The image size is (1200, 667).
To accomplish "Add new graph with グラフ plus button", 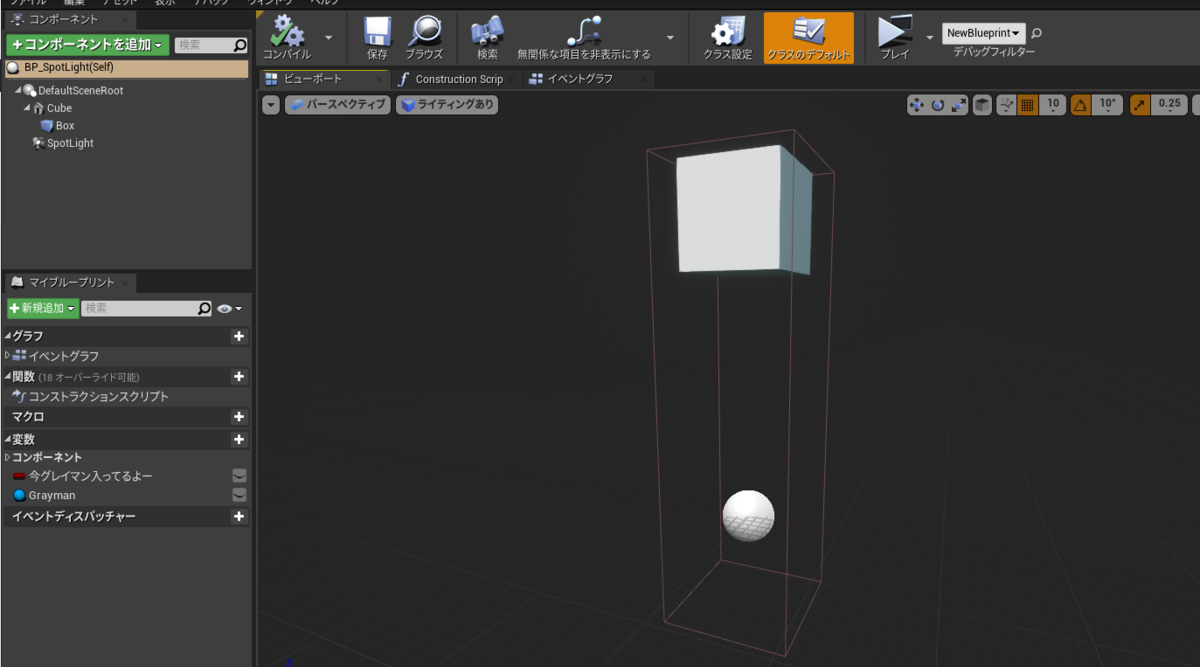I will point(239,336).
